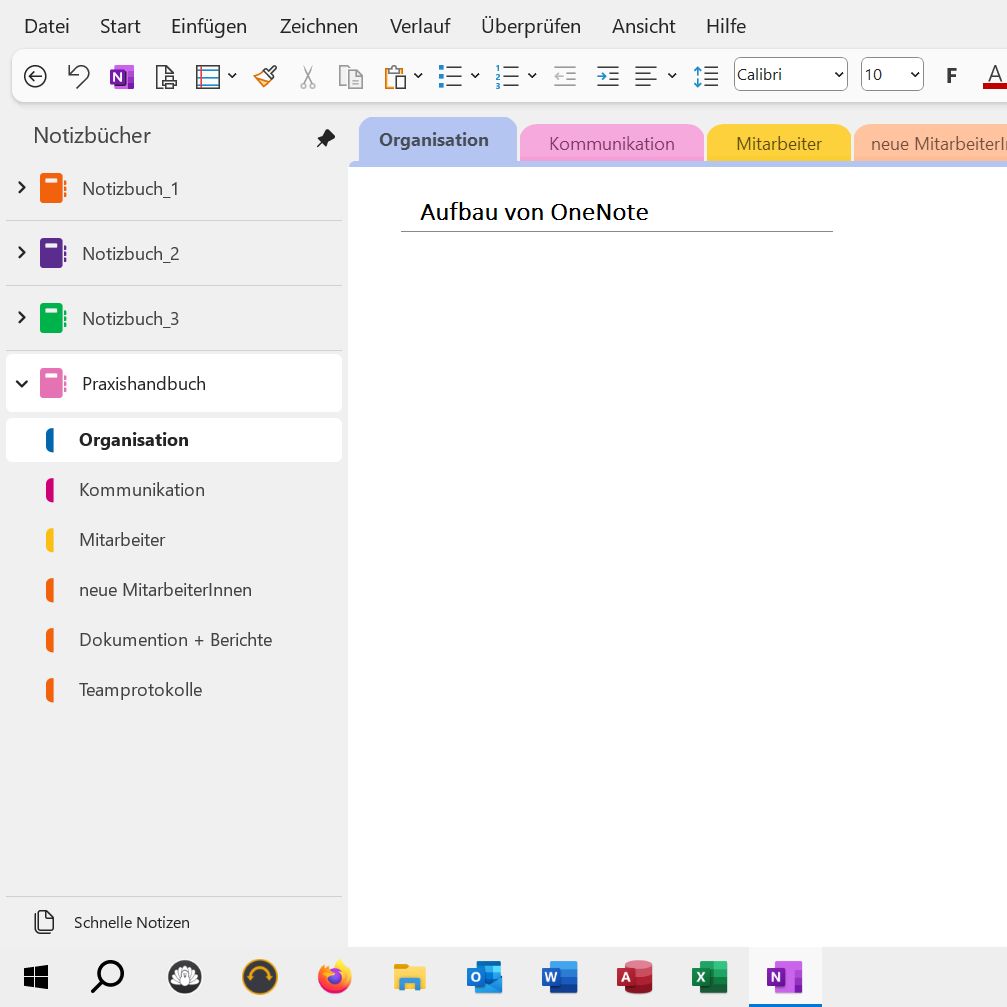This screenshot has width=1007, height=1007.
Task: Open Outlook from the taskbar
Action: 484,977
